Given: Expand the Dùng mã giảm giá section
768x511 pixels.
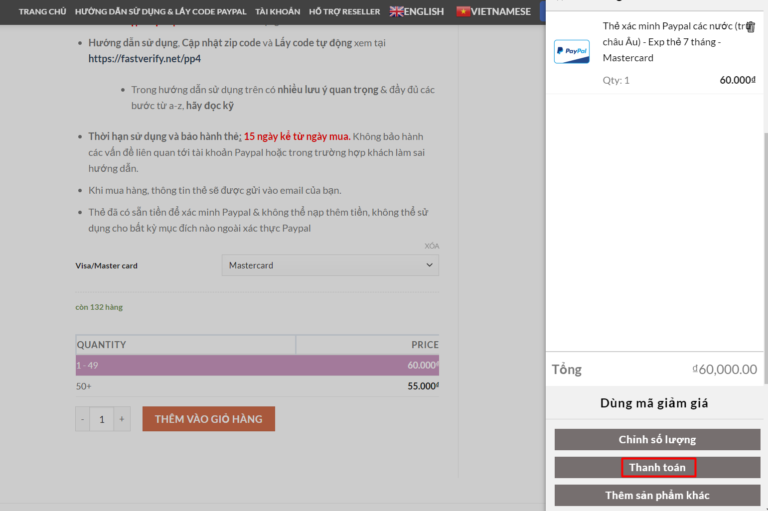Looking at the screenshot, I should (x=657, y=403).
